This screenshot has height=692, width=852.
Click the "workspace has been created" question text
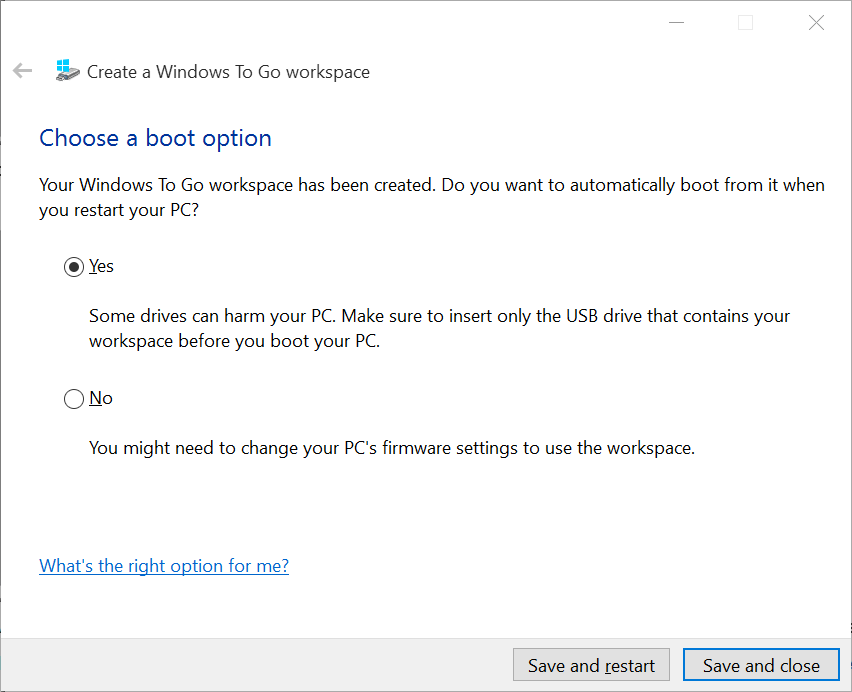[431, 185]
